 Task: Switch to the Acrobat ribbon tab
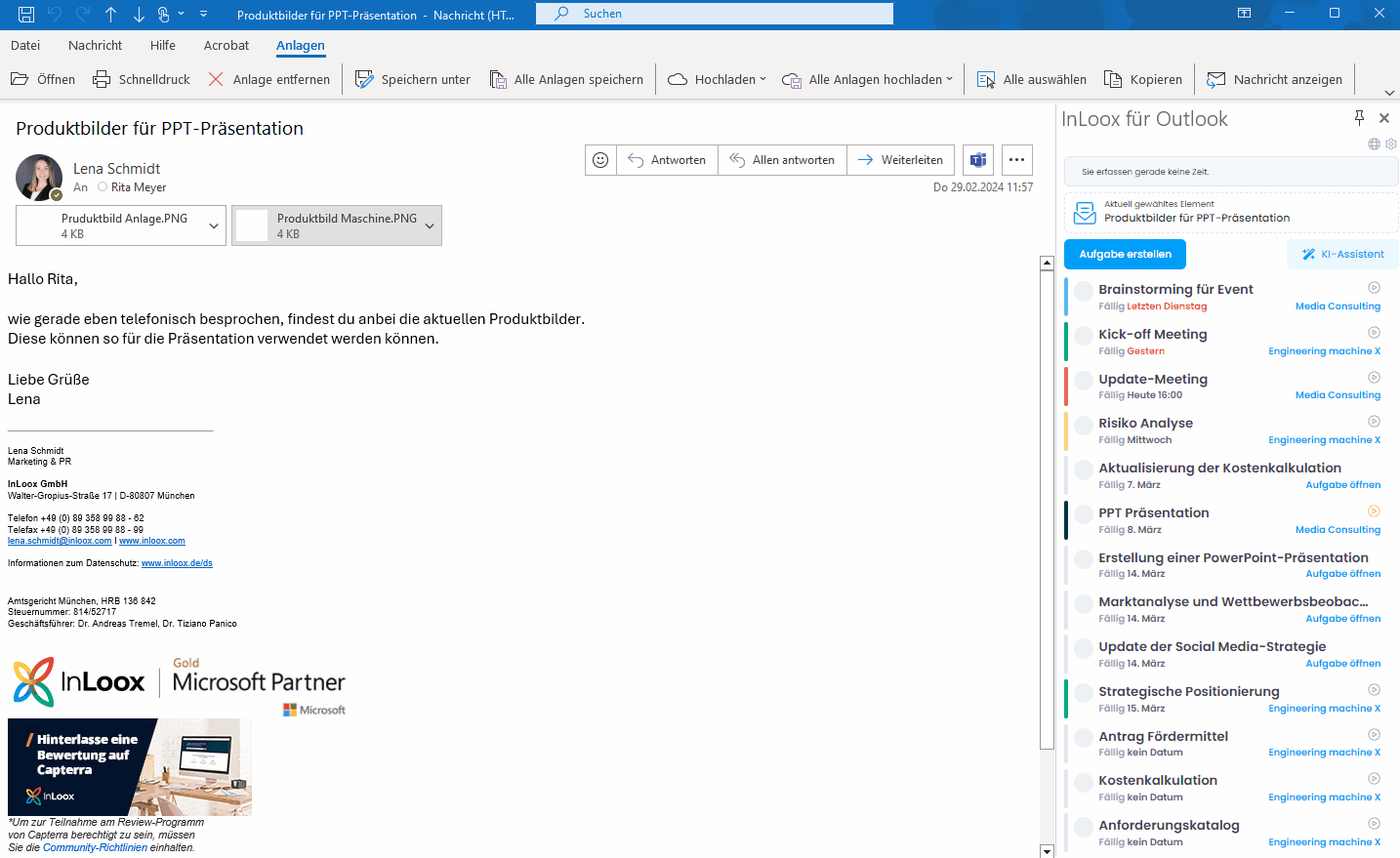tap(226, 45)
